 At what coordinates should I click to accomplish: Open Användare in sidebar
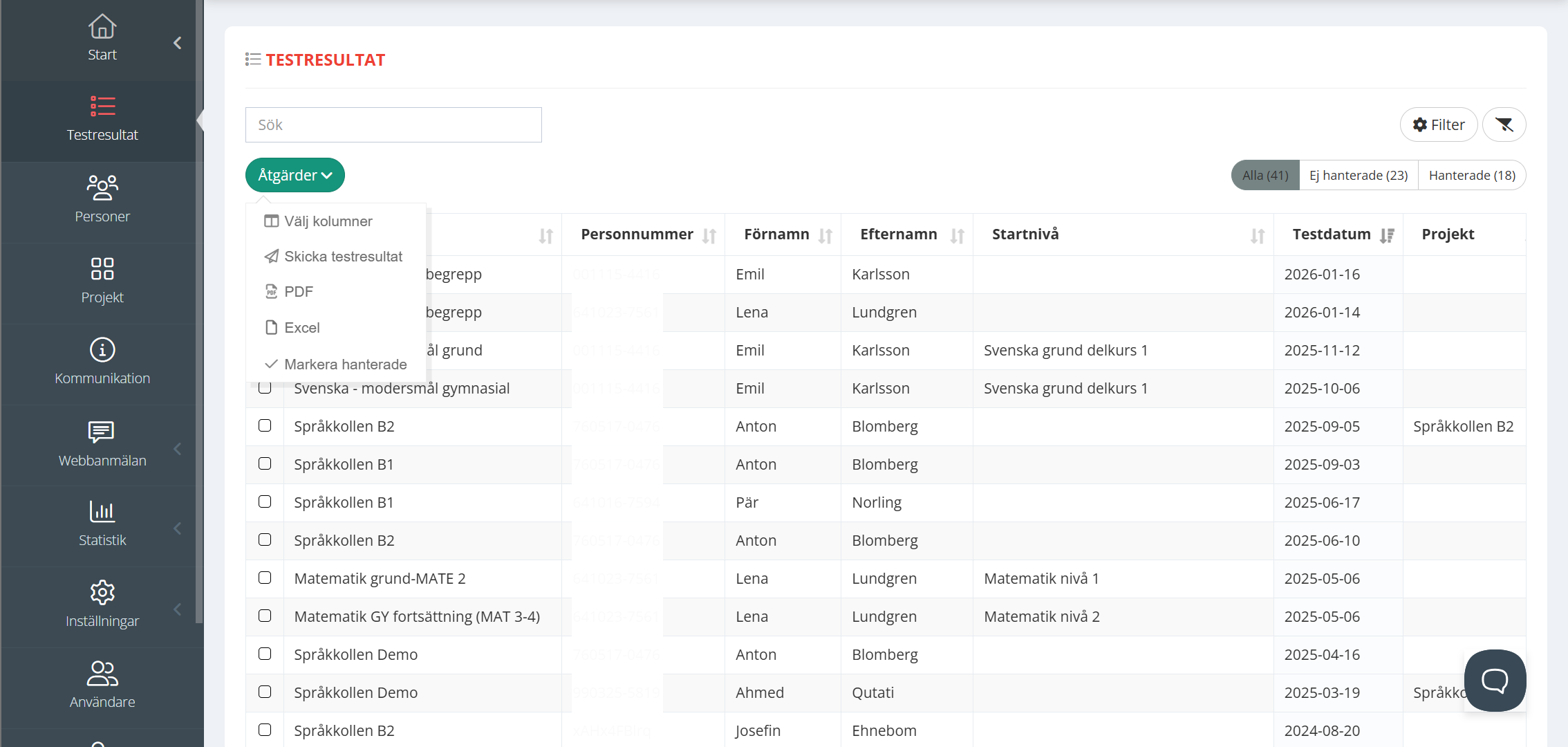102,685
